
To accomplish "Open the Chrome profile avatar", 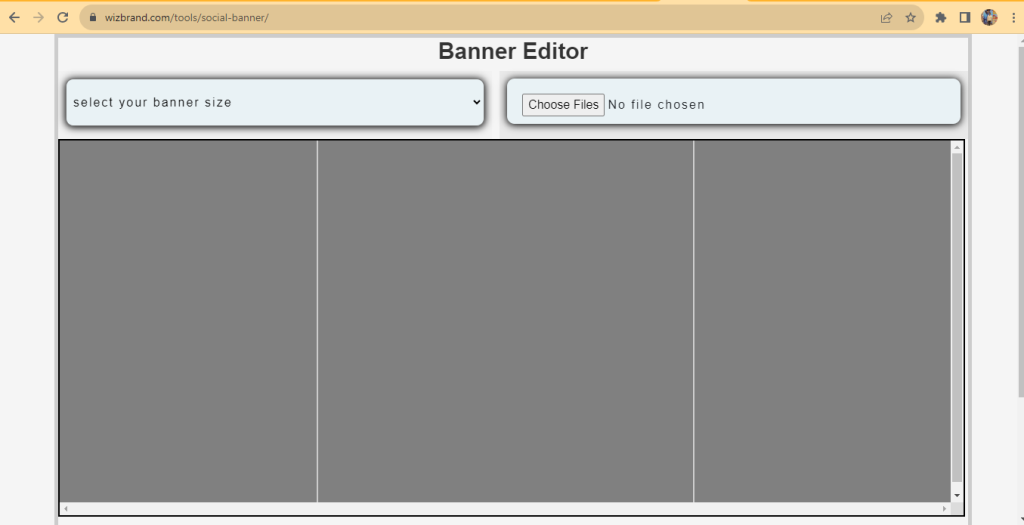I will tap(989, 17).
